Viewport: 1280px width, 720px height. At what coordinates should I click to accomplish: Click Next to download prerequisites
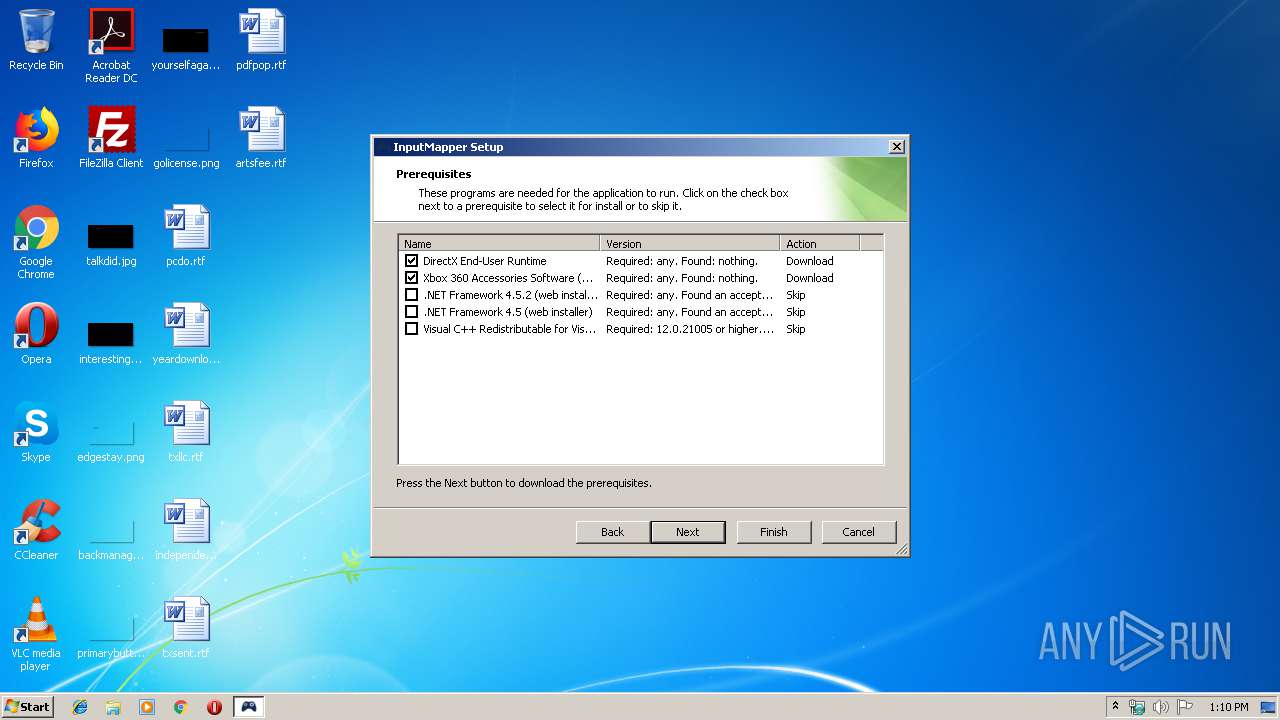pos(688,532)
